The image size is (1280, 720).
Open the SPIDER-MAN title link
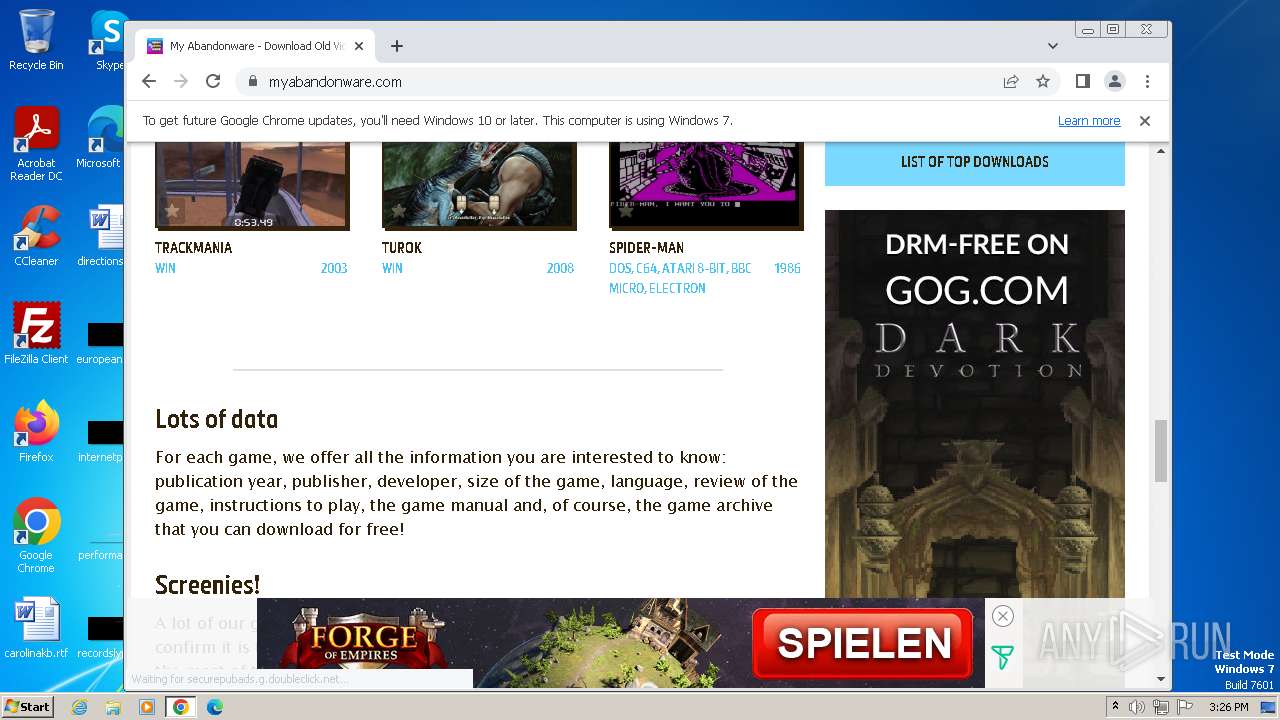coord(646,248)
